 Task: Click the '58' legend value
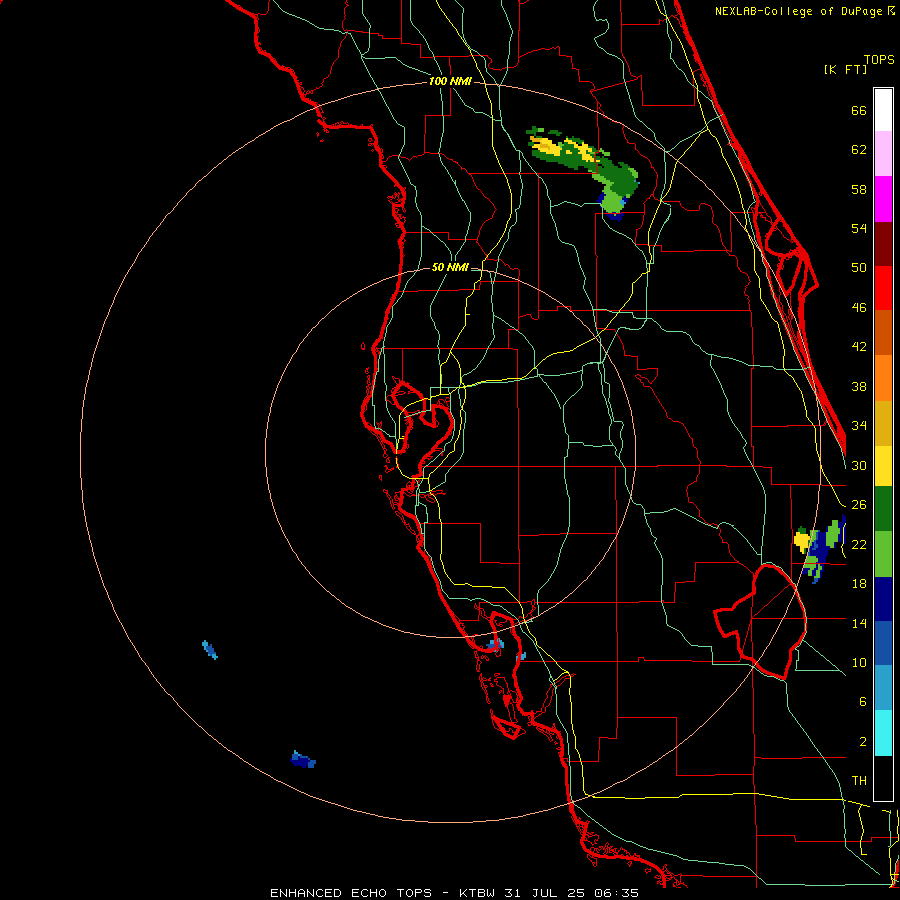tap(859, 189)
